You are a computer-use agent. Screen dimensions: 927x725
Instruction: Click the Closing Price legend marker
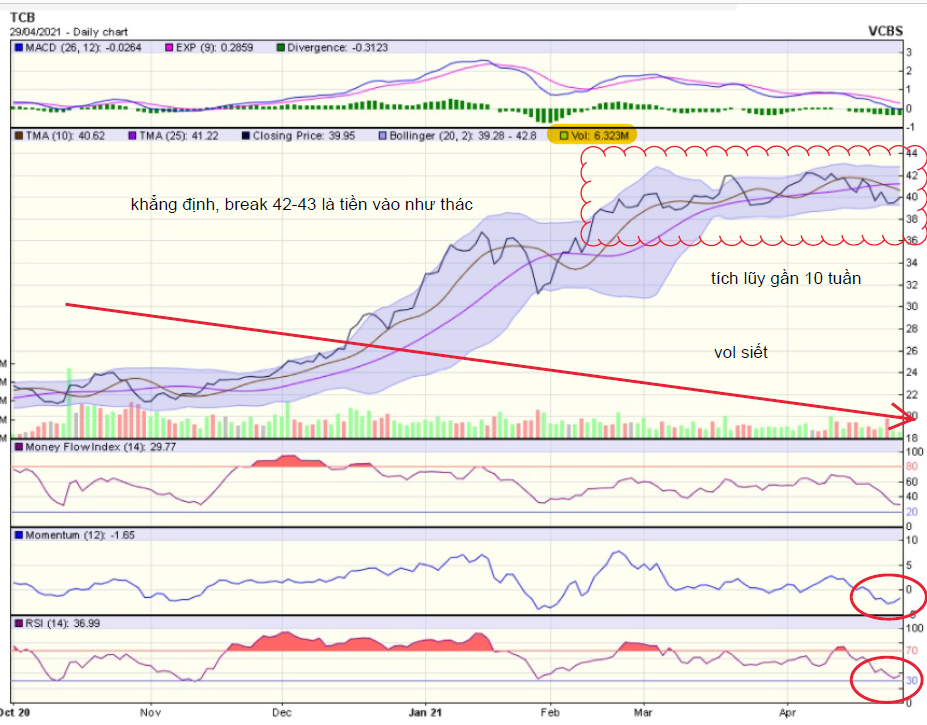[x=246, y=135]
